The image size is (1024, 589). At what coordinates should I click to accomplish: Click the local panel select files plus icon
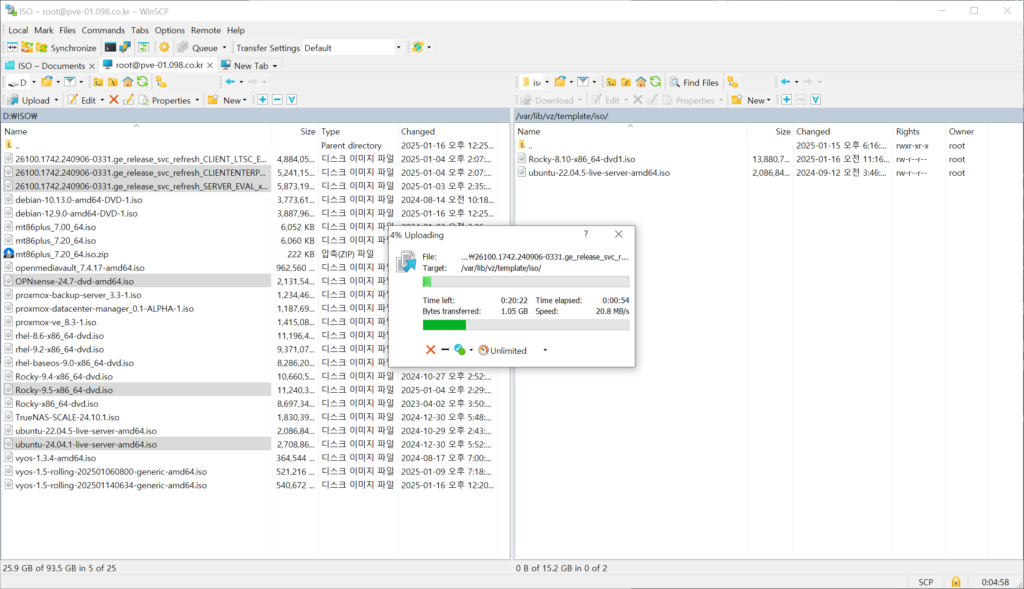[262, 100]
